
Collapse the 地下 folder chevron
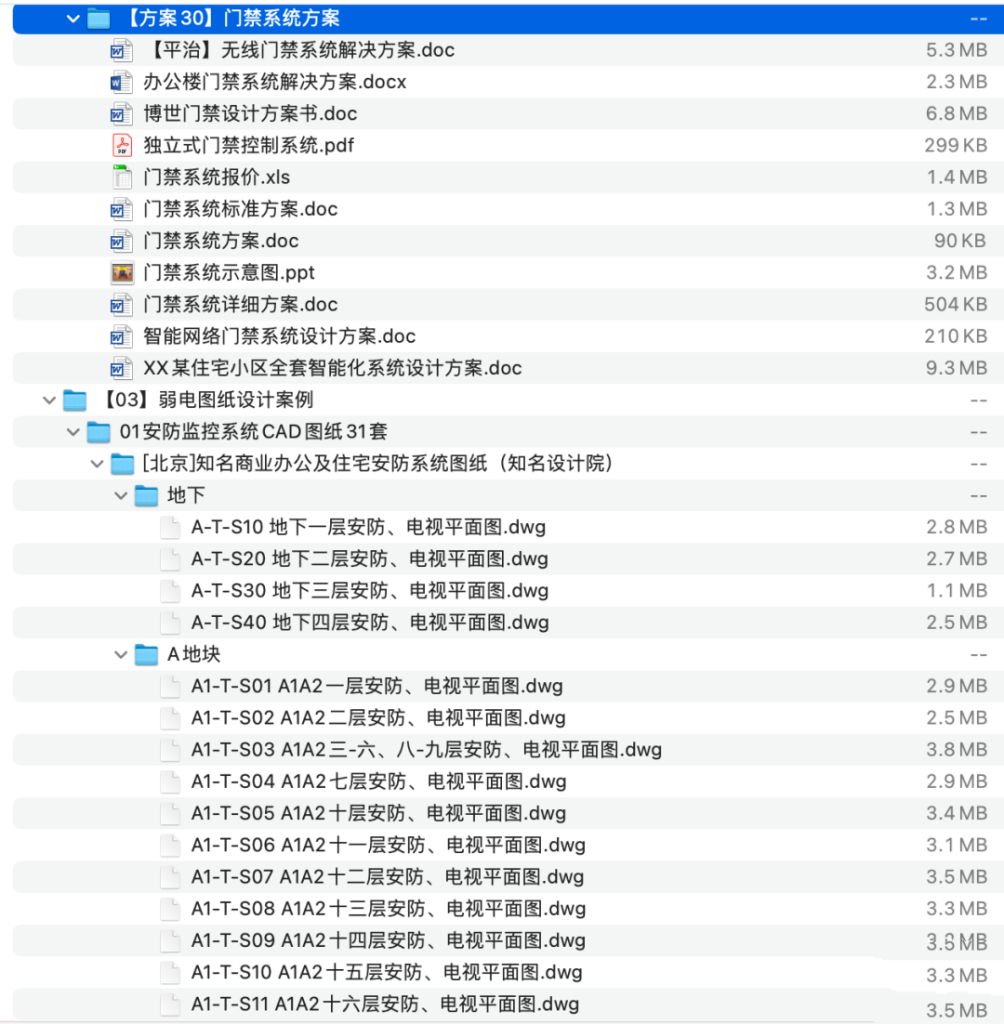(119, 495)
